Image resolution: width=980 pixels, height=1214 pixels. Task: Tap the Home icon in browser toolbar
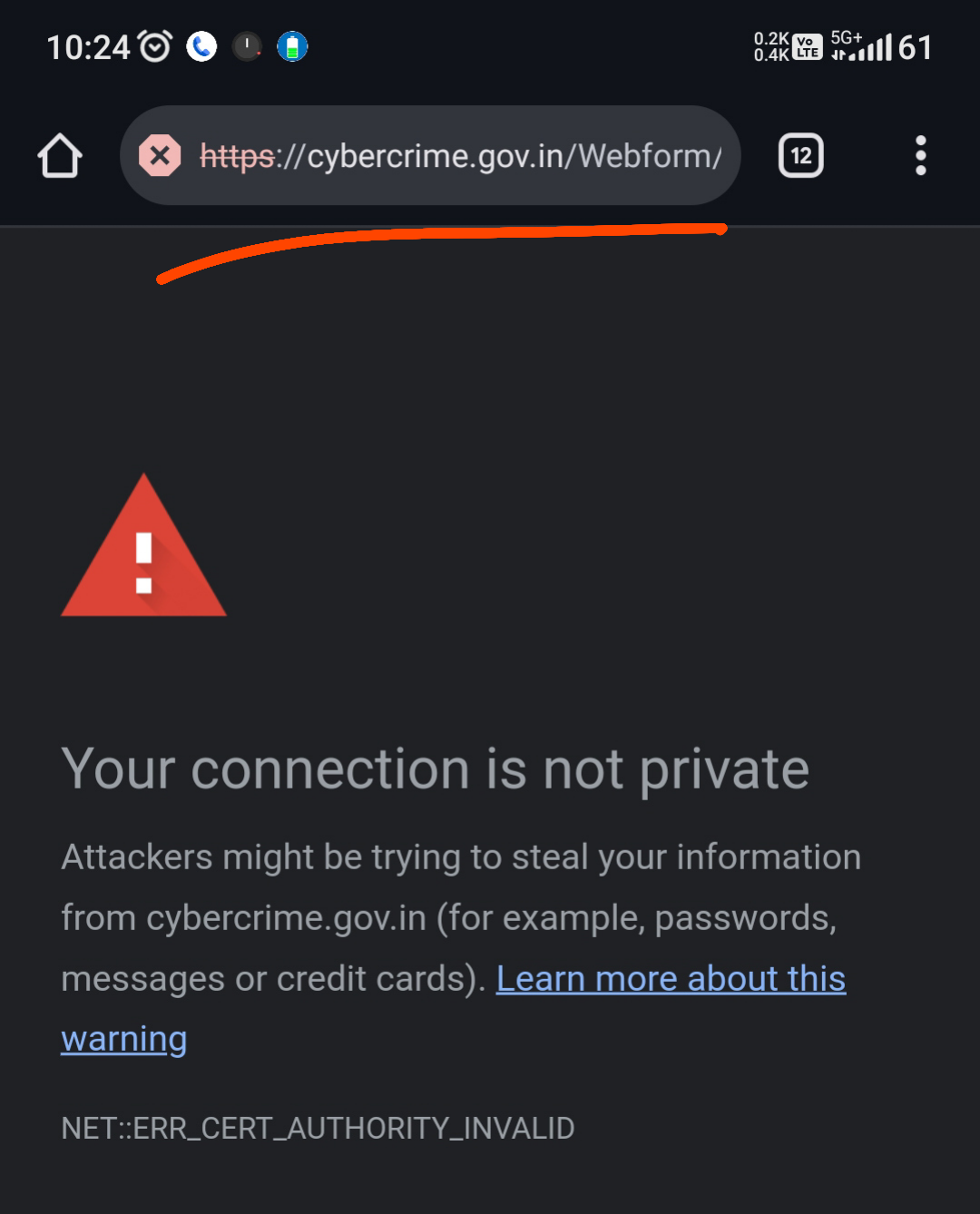pyautogui.click(x=60, y=156)
